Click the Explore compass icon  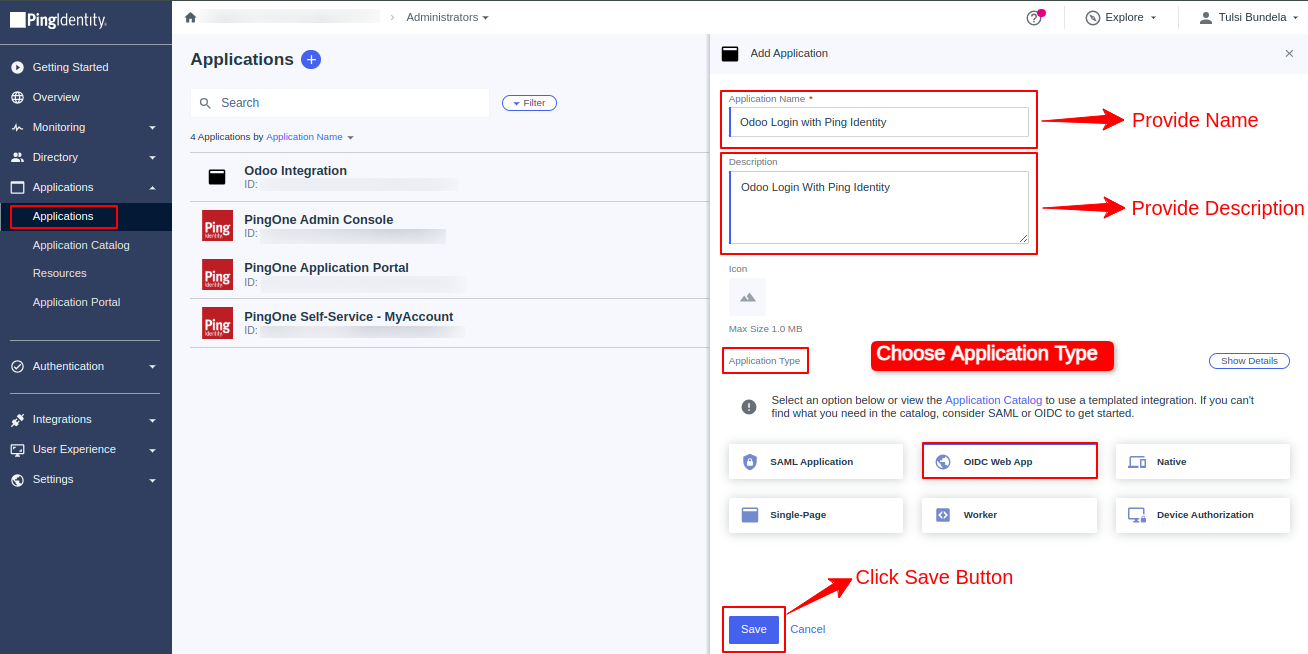point(1092,18)
